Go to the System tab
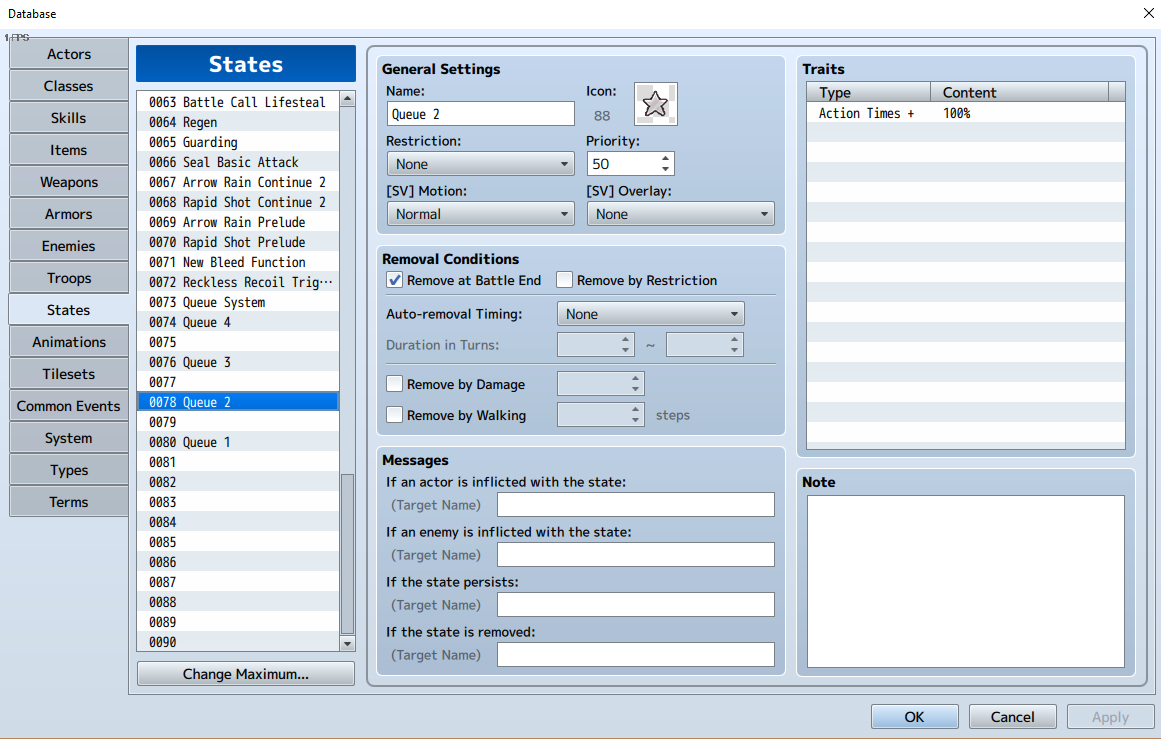1161x739 pixels. pyautogui.click(x=69, y=438)
